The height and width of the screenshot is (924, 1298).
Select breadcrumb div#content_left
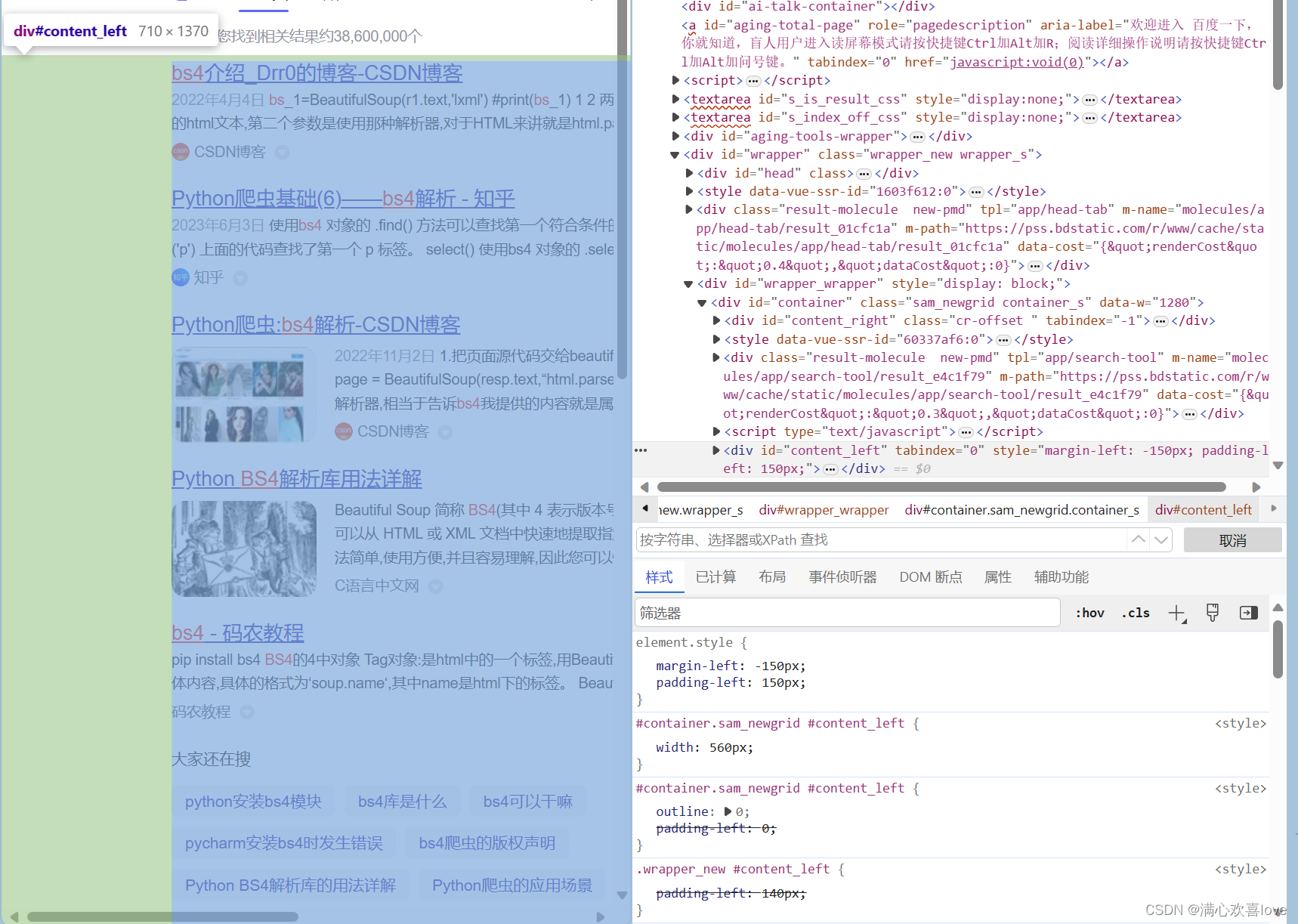click(x=1204, y=510)
